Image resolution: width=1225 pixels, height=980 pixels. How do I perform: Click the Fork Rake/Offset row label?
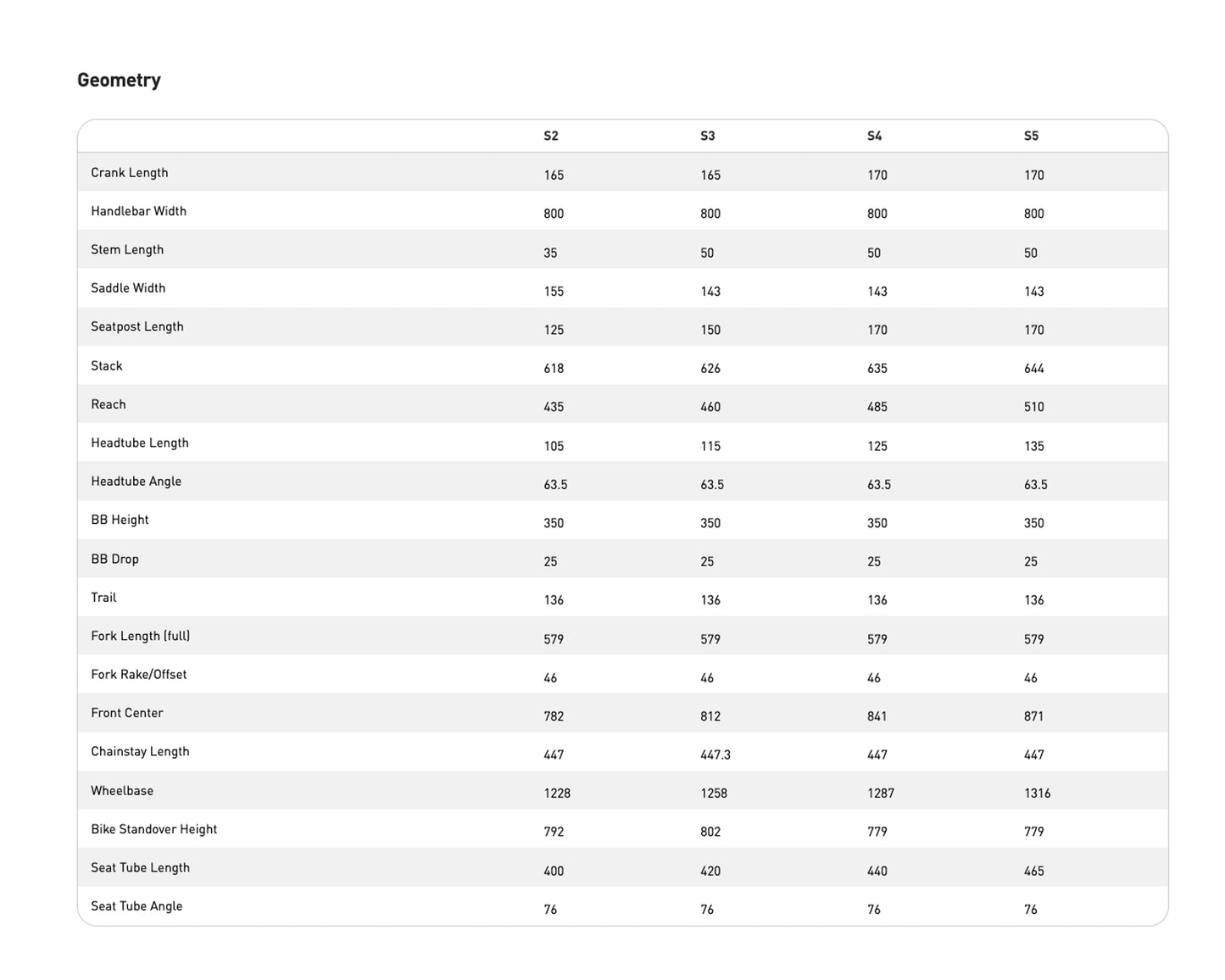(x=139, y=675)
